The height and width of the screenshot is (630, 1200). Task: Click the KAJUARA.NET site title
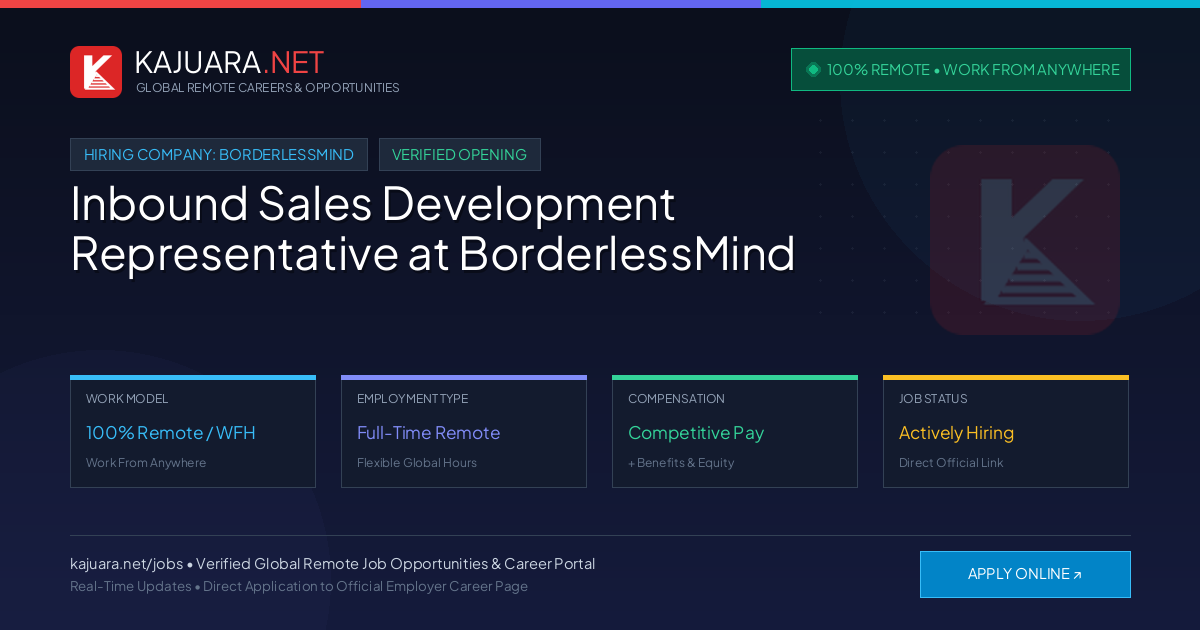pos(229,62)
